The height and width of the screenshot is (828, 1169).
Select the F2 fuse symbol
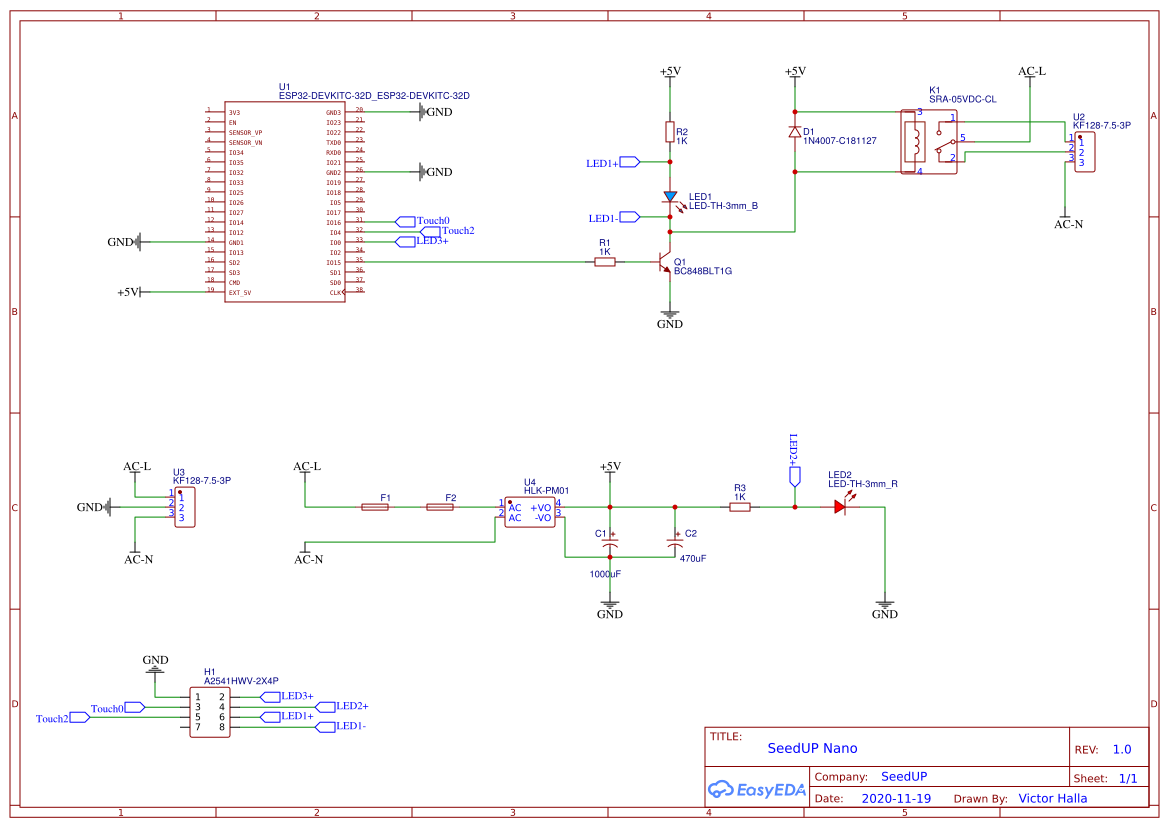(x=440, y=507)
